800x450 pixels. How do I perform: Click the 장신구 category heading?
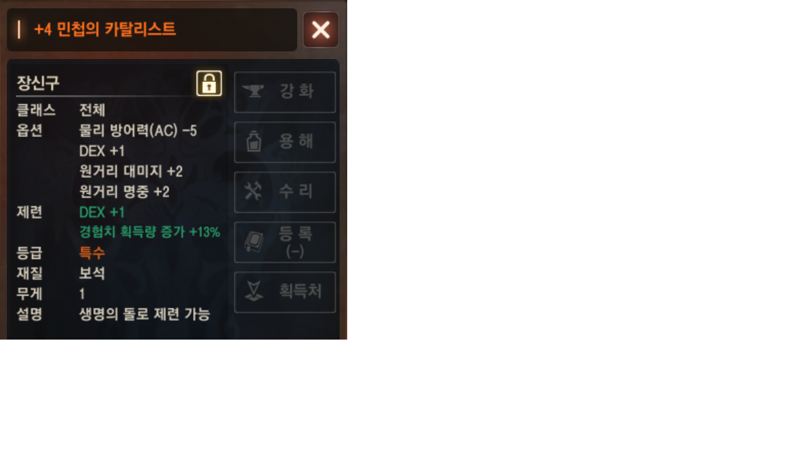coord(38,83)
